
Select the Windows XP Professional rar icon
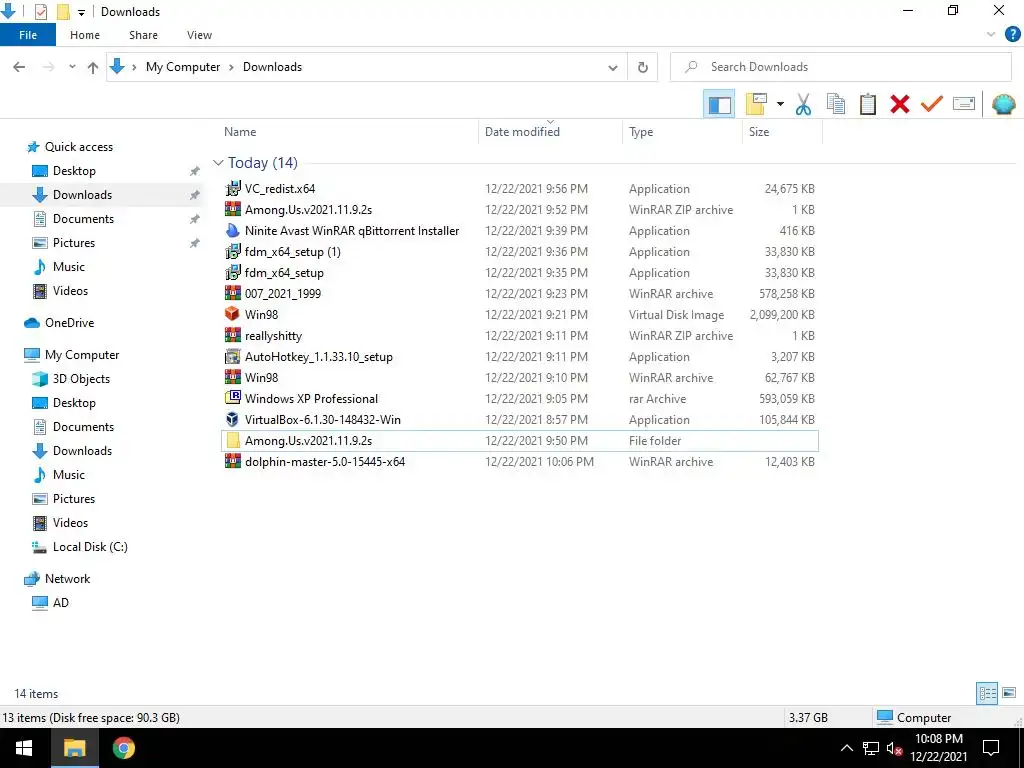[x=232, y=398]
